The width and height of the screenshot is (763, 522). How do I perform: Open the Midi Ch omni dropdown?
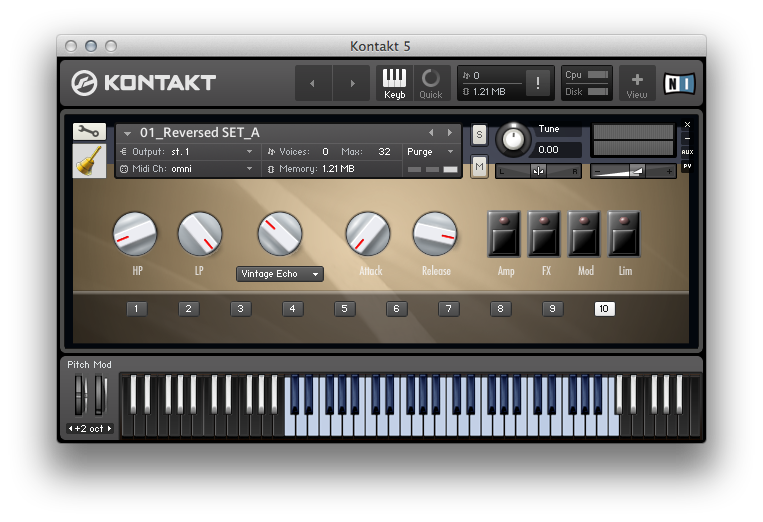(187, 169)
